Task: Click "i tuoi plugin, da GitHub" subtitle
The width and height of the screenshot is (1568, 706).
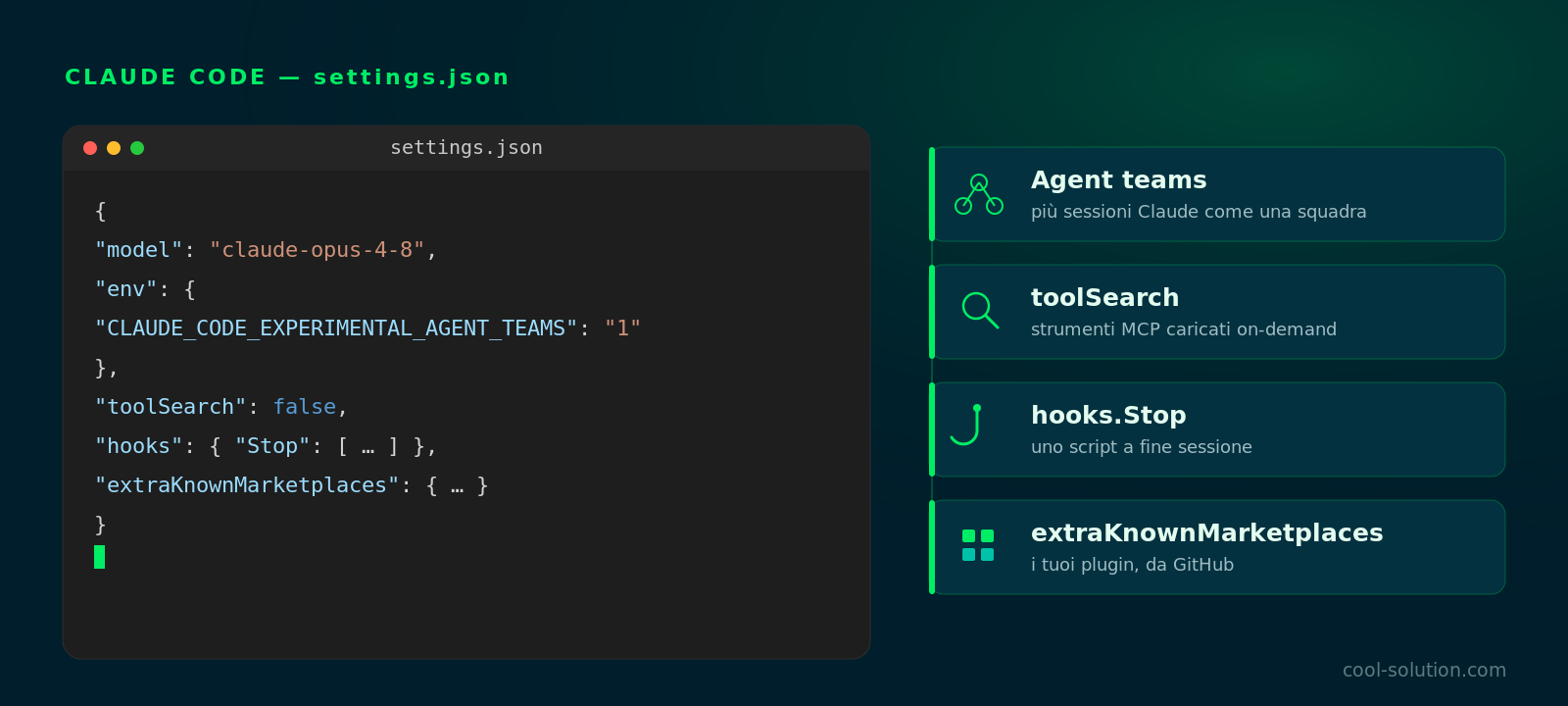Action: pos(1132,565)
